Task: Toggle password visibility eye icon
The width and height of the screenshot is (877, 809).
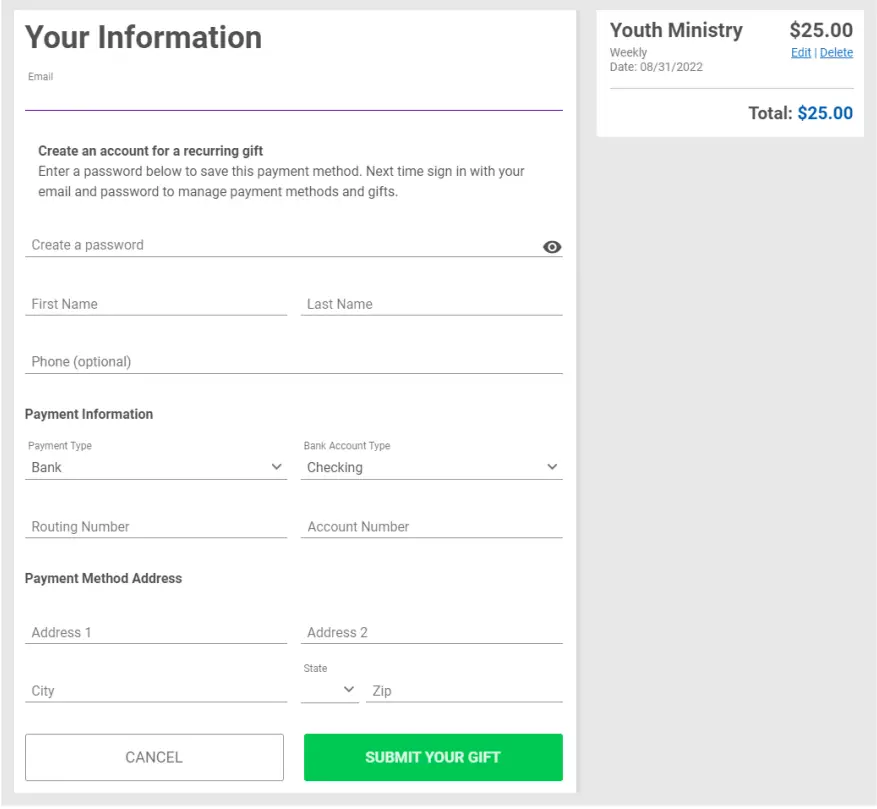Action: coord(552,247)
